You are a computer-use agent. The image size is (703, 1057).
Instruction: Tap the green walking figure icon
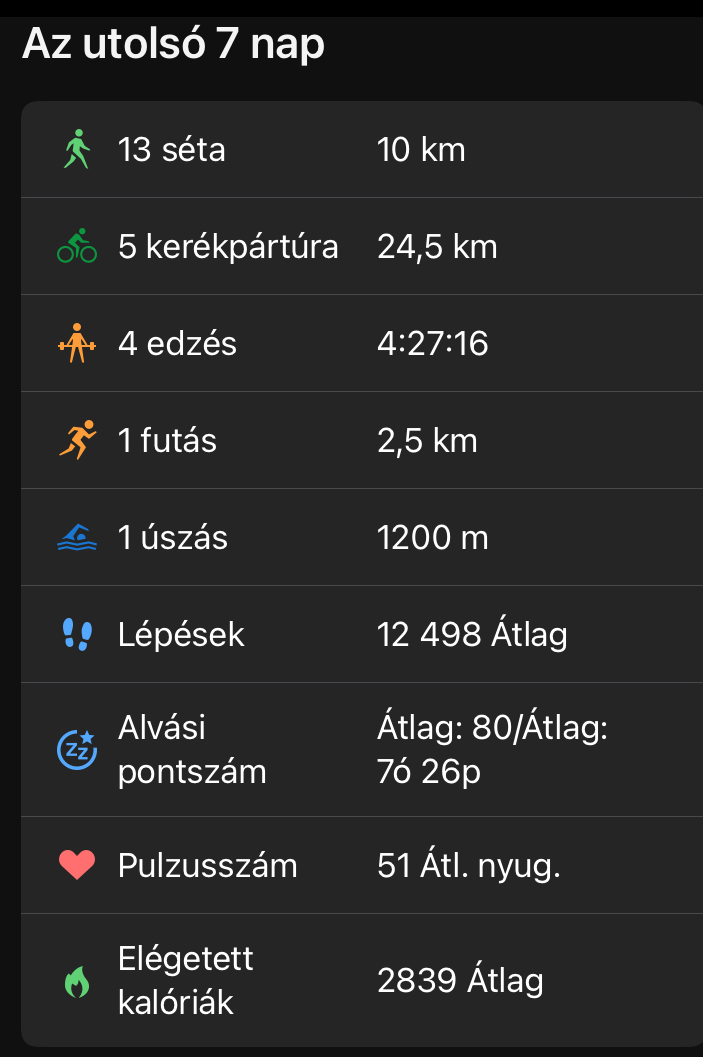[x=76, y=151]
